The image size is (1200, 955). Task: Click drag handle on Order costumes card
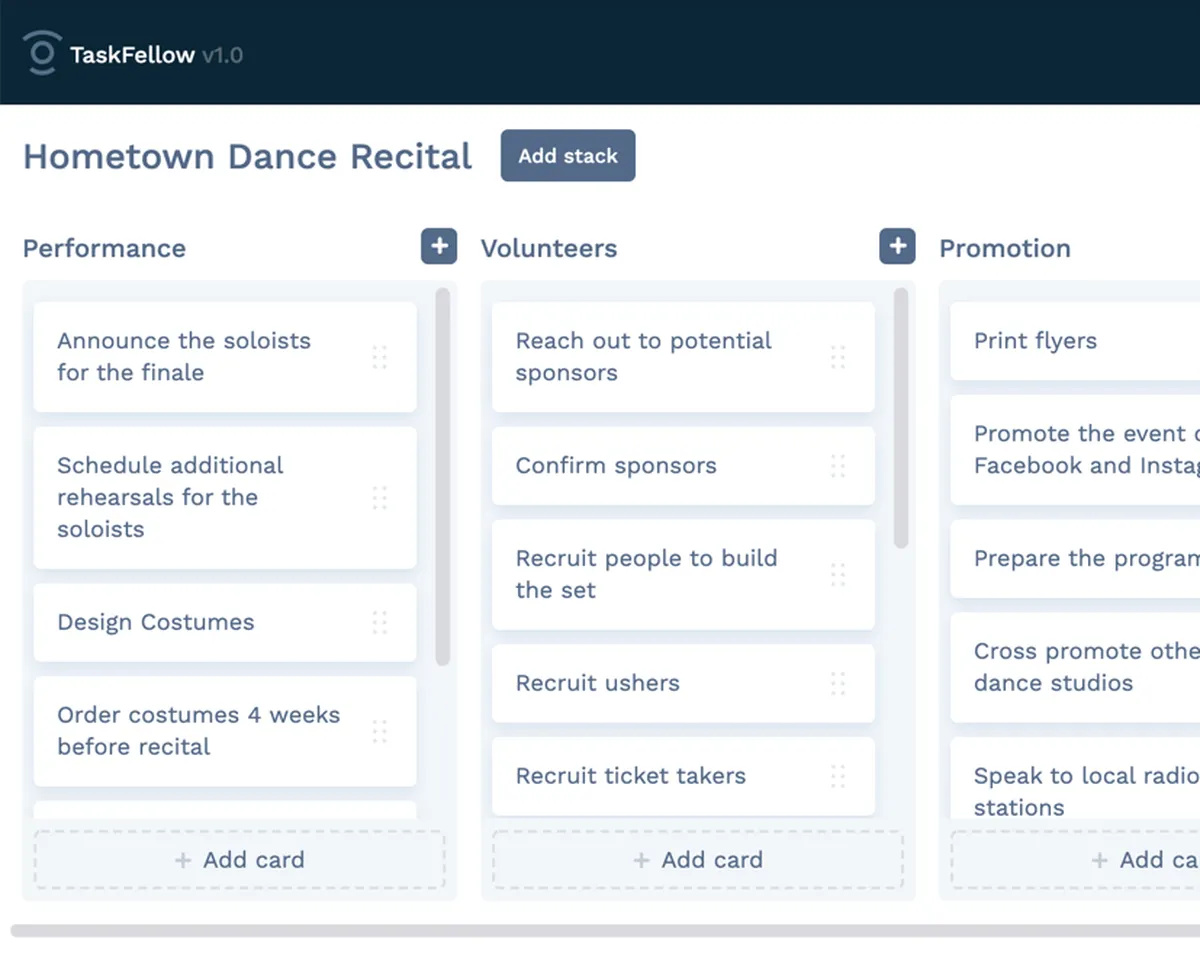(x=380, y=731)
